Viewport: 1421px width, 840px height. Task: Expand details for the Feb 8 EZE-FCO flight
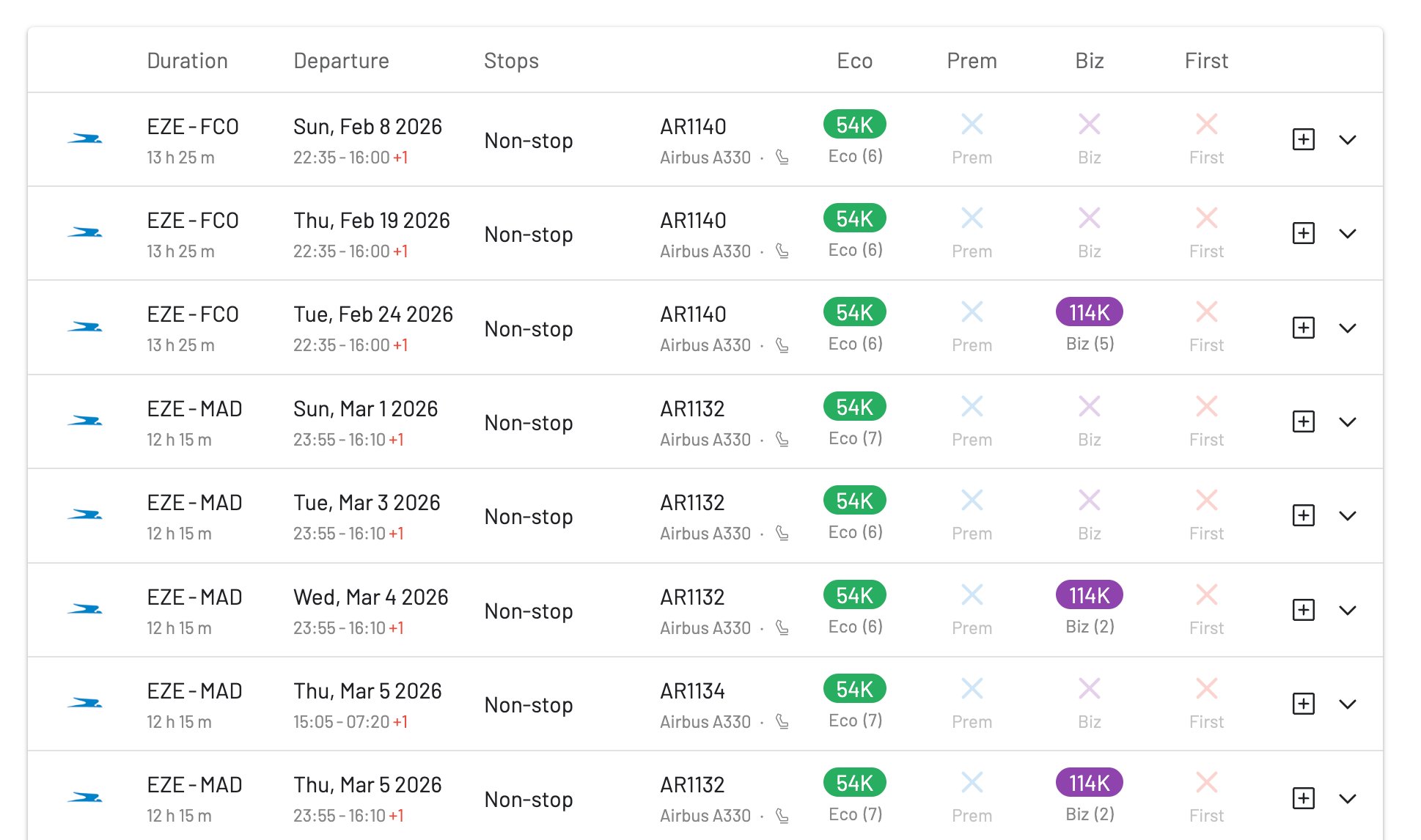(1347, 139)
